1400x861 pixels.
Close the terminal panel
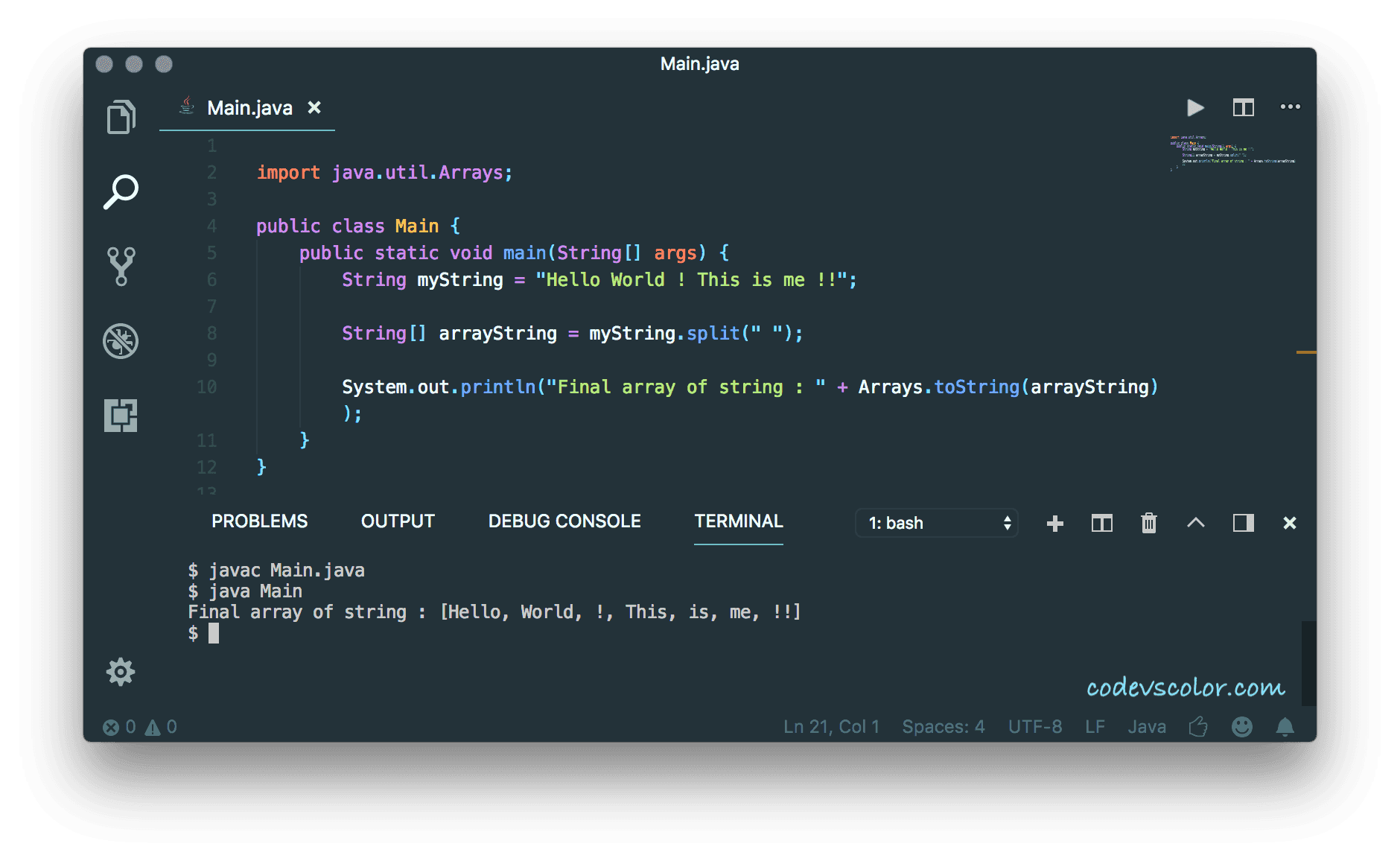[x=1290, y=524]
